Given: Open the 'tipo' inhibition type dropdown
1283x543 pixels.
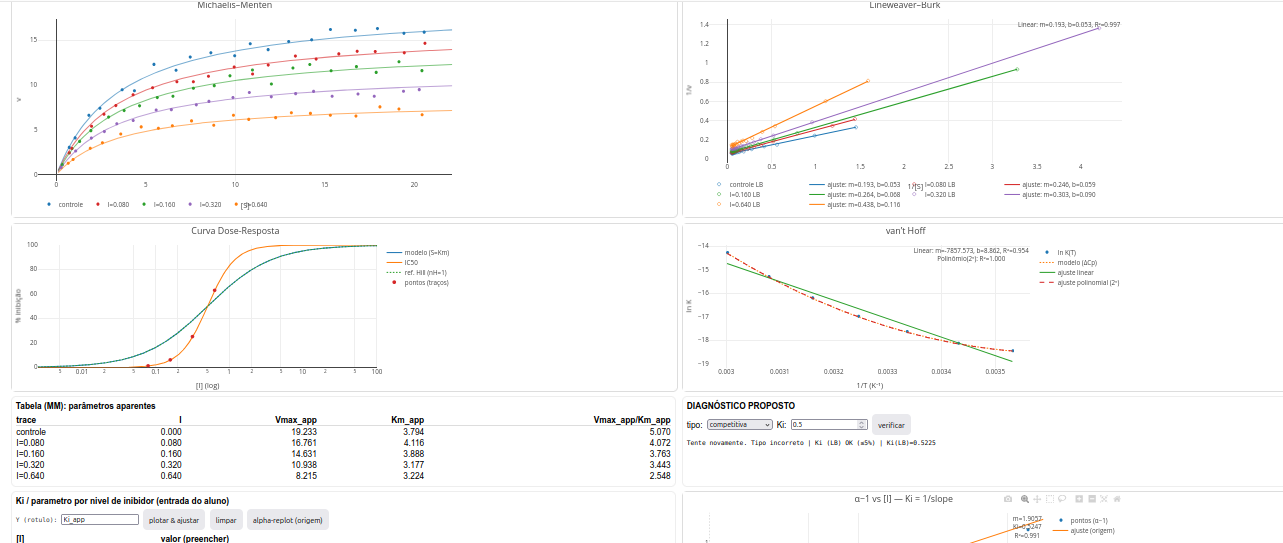Looking at the screenshot, I should tap(739, 425).
